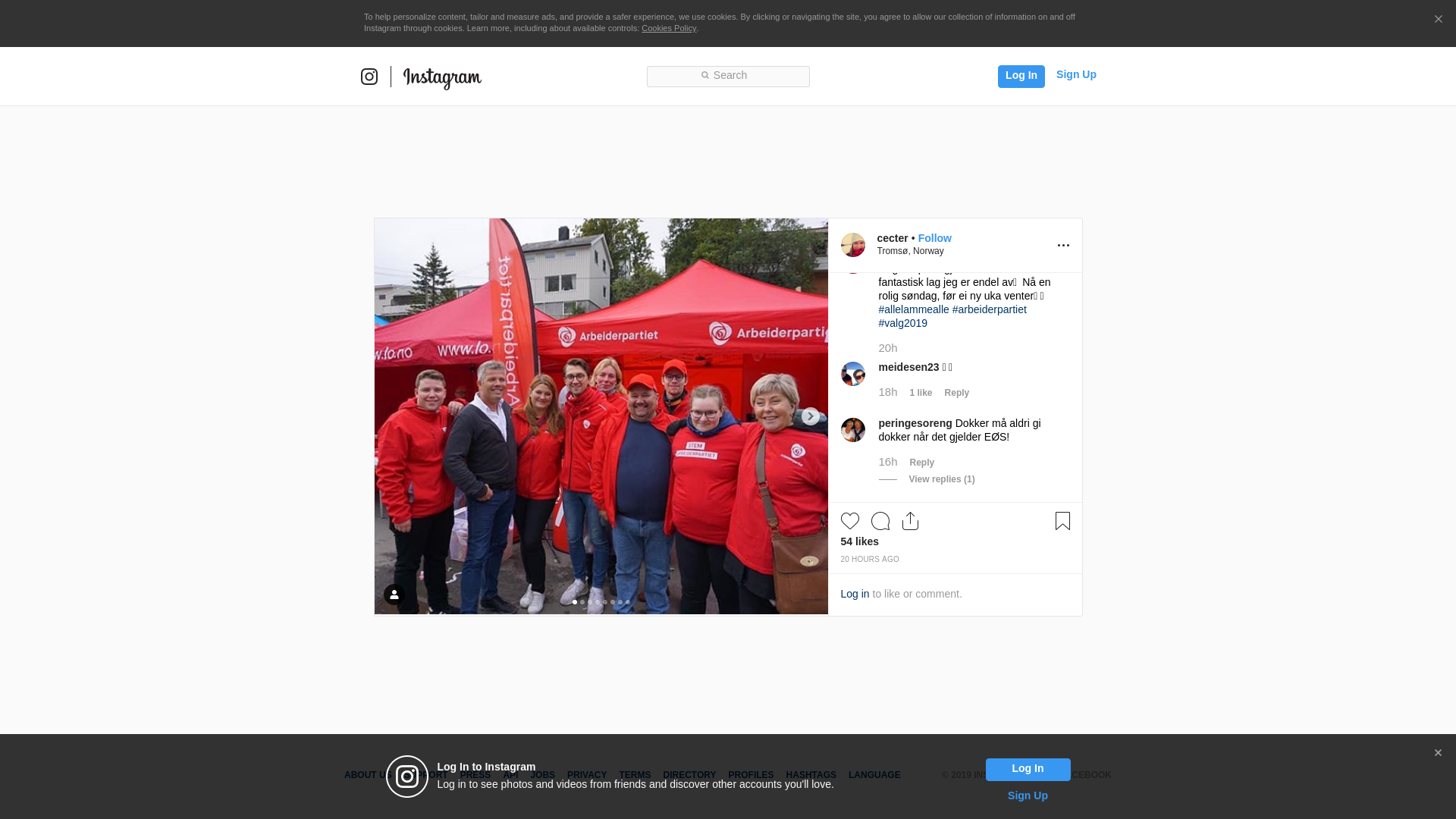This screenshot has width=1456, height=819.
Task: Like the post with heart icon
Action: [x=850, y=521]
